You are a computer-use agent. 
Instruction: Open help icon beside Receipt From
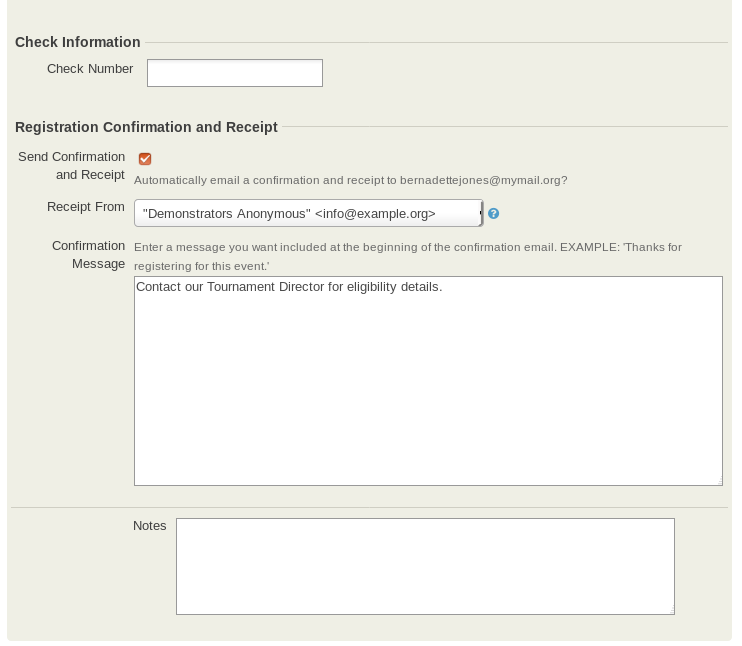tap(493, 214)
